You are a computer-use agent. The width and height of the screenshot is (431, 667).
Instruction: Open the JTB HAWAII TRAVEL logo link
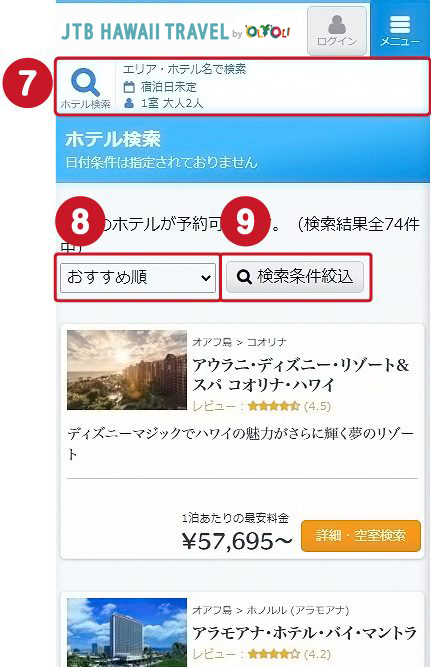[x=145, y=31]
